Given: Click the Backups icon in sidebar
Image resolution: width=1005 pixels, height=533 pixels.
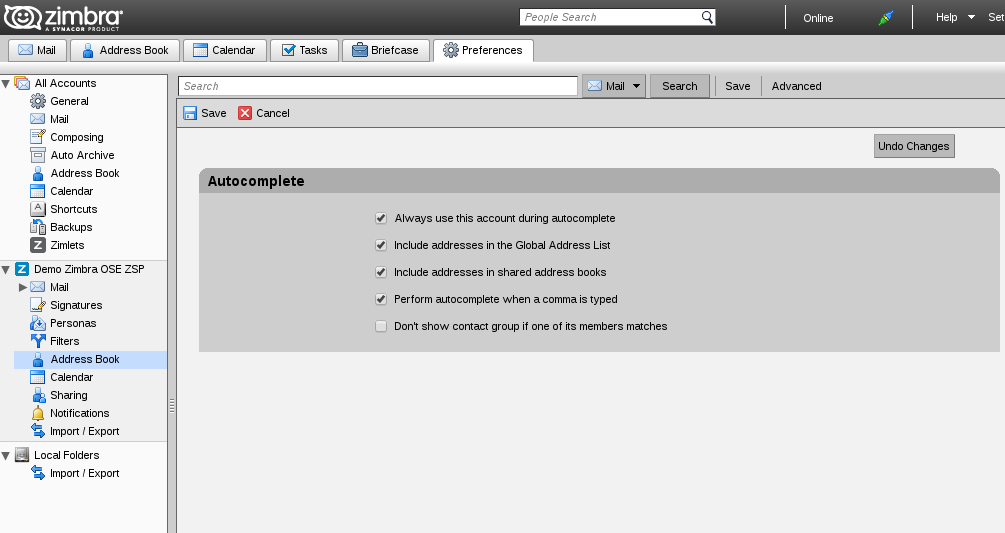Looking at the screenshot, I should click(x=38, y=227).
